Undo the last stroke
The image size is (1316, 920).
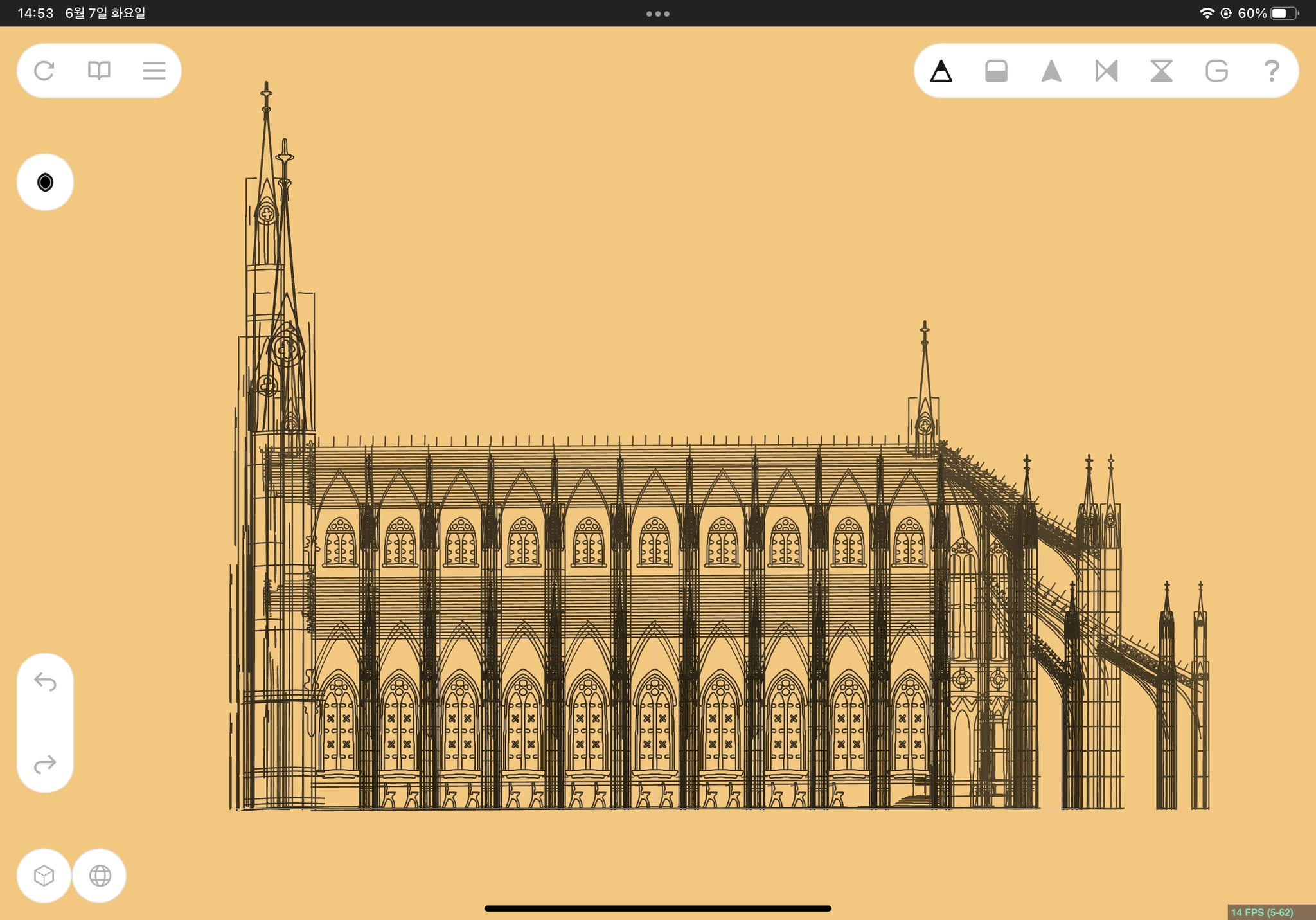pyautogui.click(x=45, y=681)
